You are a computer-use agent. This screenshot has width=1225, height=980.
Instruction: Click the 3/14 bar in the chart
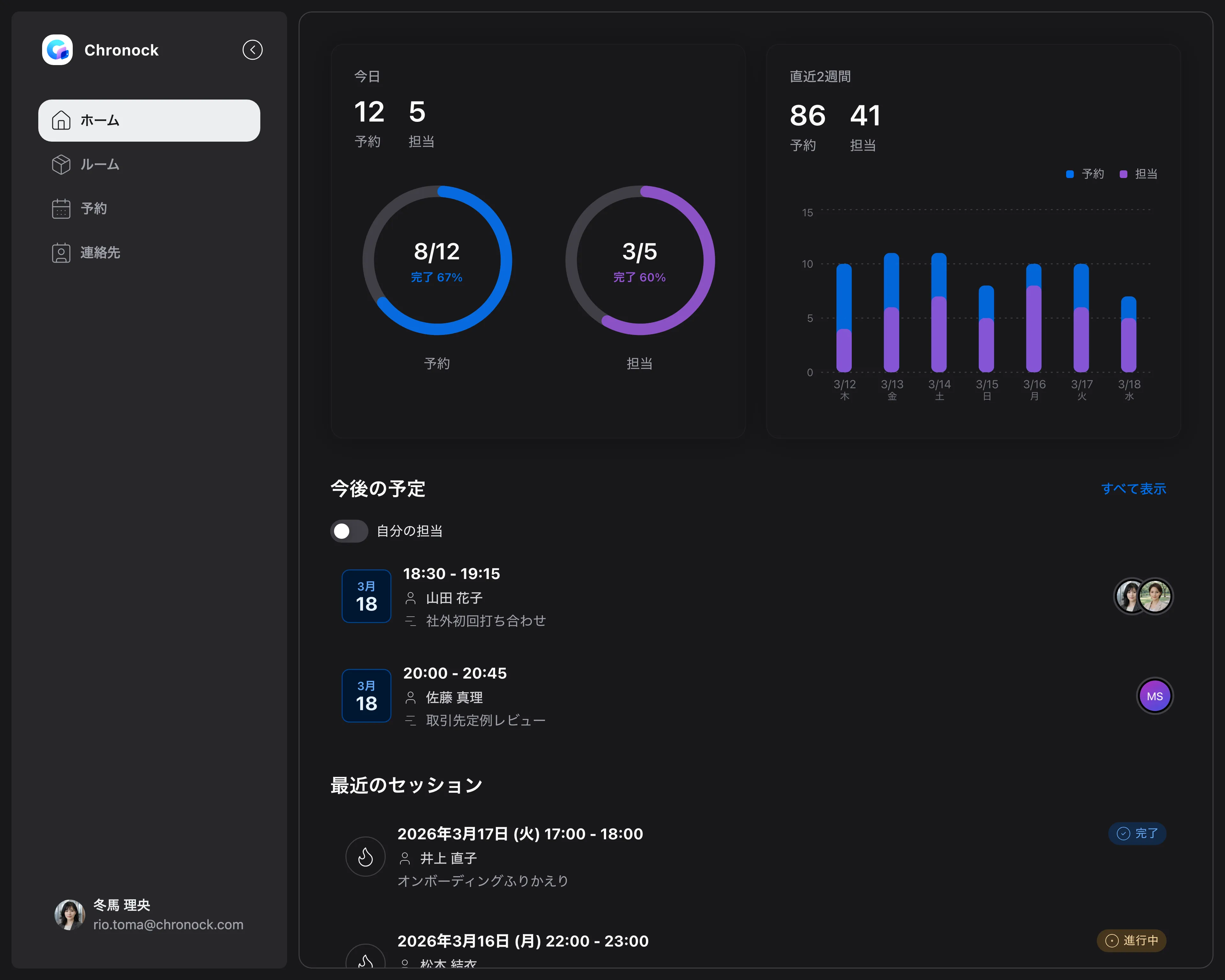click(939, 312)
